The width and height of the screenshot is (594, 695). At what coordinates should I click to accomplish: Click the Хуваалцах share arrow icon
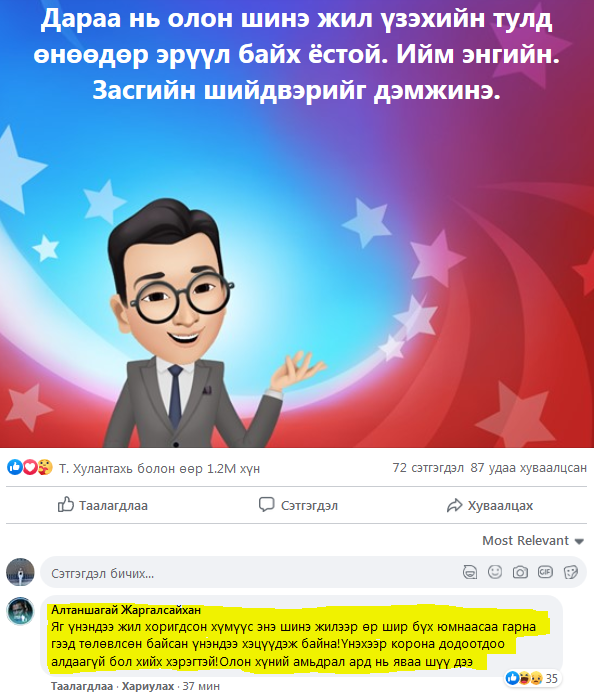455,505
